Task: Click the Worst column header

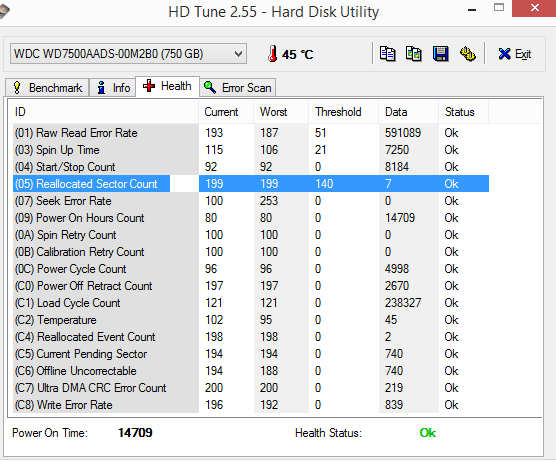Action: (281, 112)
